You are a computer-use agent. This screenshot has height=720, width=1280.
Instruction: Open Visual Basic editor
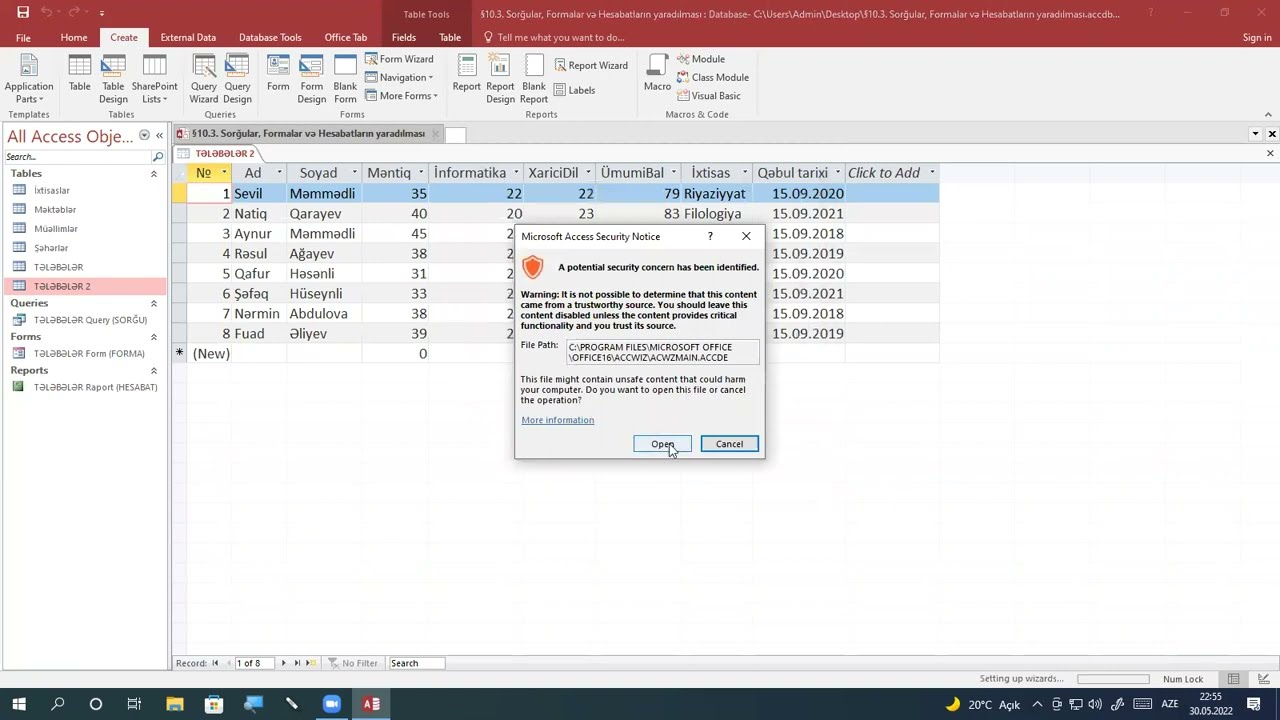pyautogui.click(x=708, y=96)
